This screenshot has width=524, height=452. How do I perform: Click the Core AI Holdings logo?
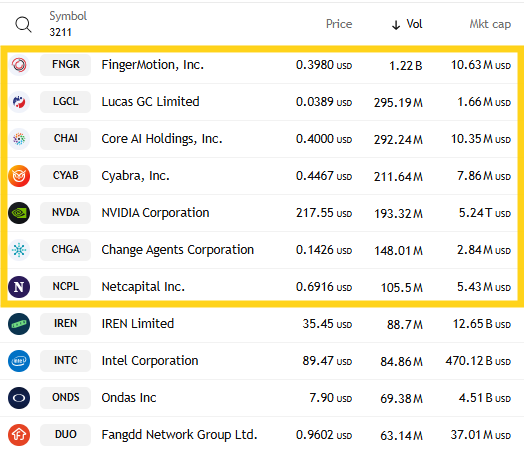tap(19, 139)
